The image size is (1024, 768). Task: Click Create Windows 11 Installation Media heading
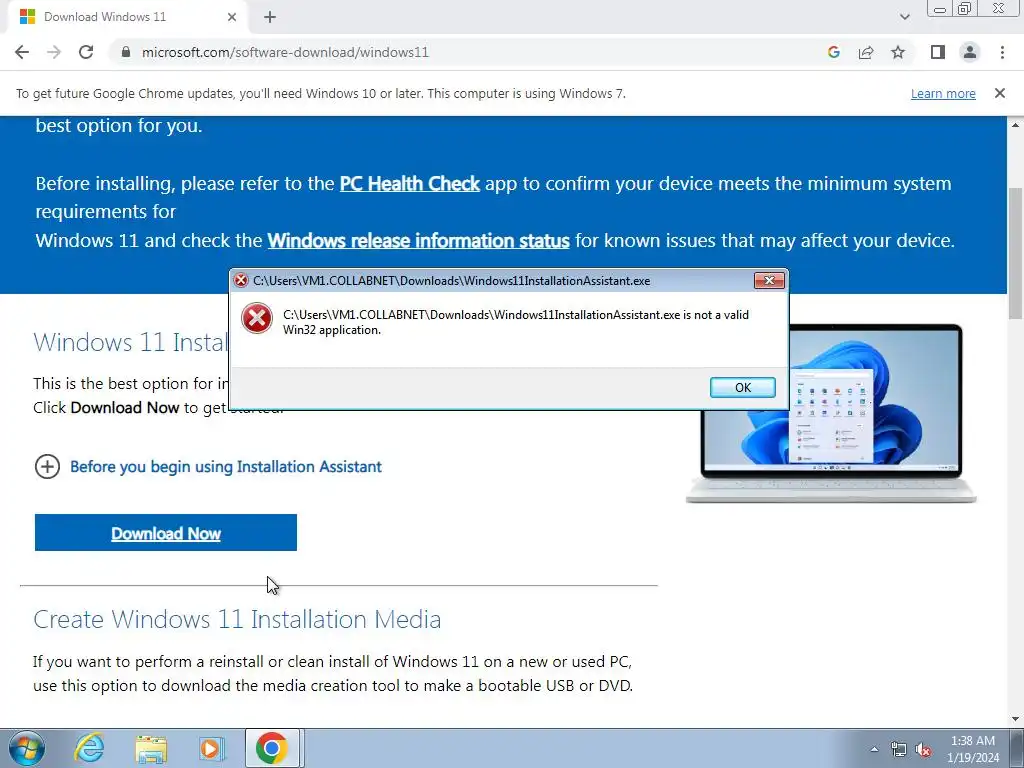[237, 619]
